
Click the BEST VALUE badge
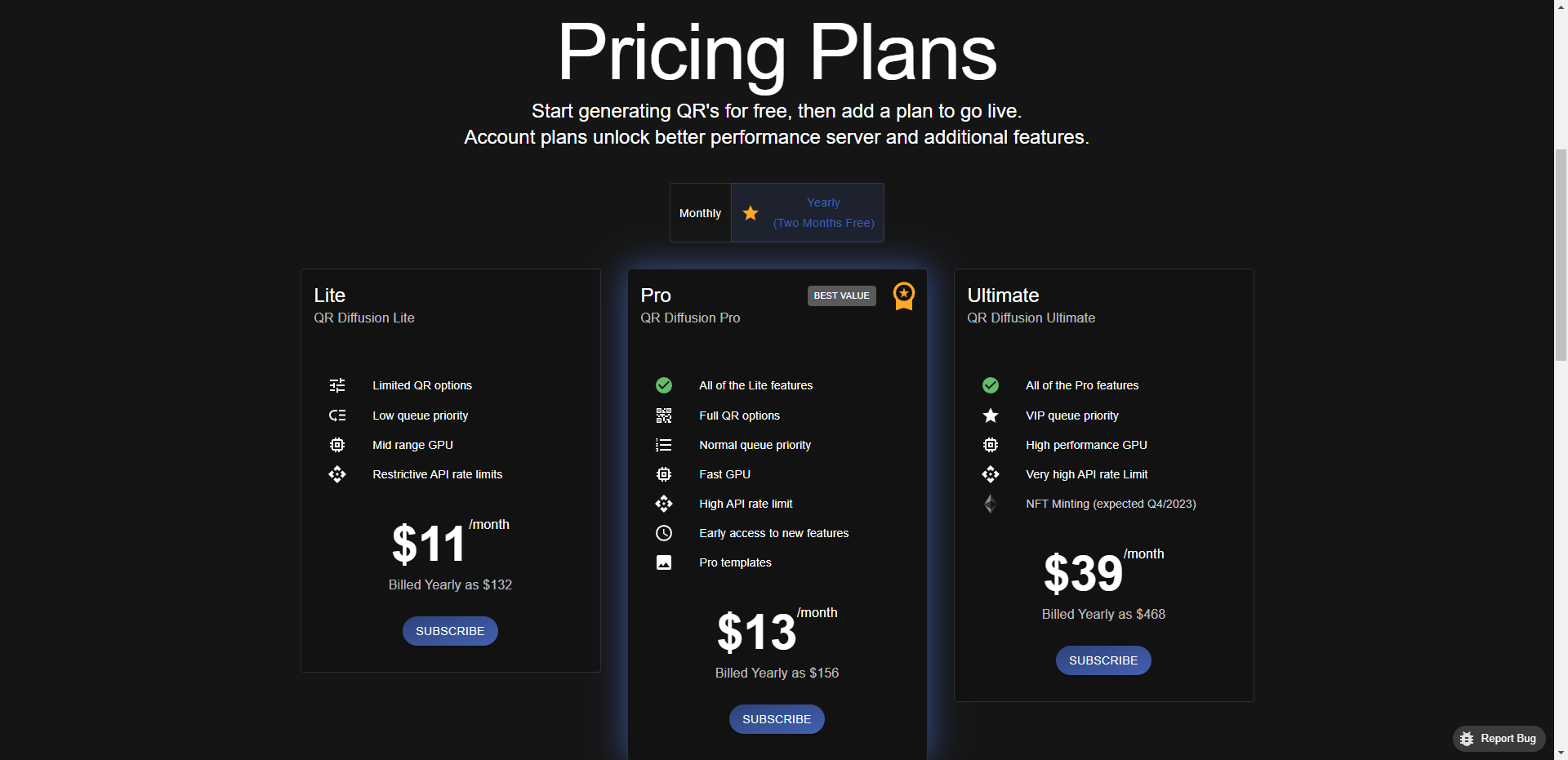(x=841, y=296)
